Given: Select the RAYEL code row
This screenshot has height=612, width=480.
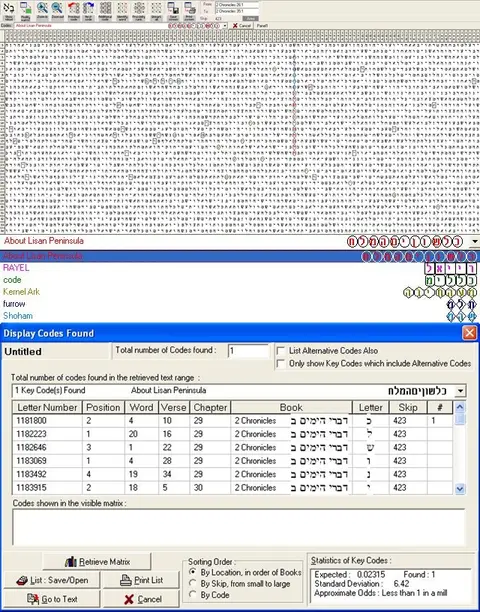Looking at the screenshot, I should pyautogui.click(x=240, y=268).
